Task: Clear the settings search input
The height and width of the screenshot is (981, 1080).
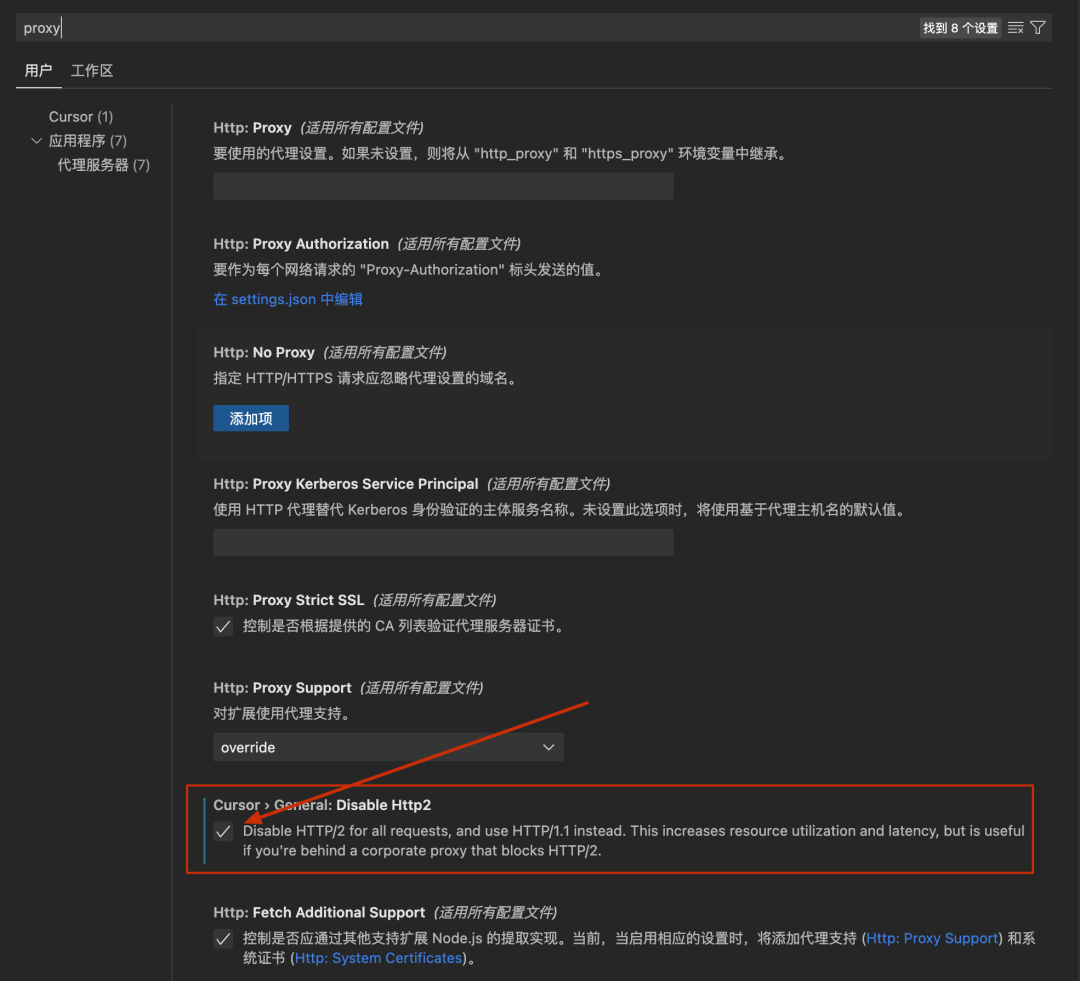Action: 1013,27
